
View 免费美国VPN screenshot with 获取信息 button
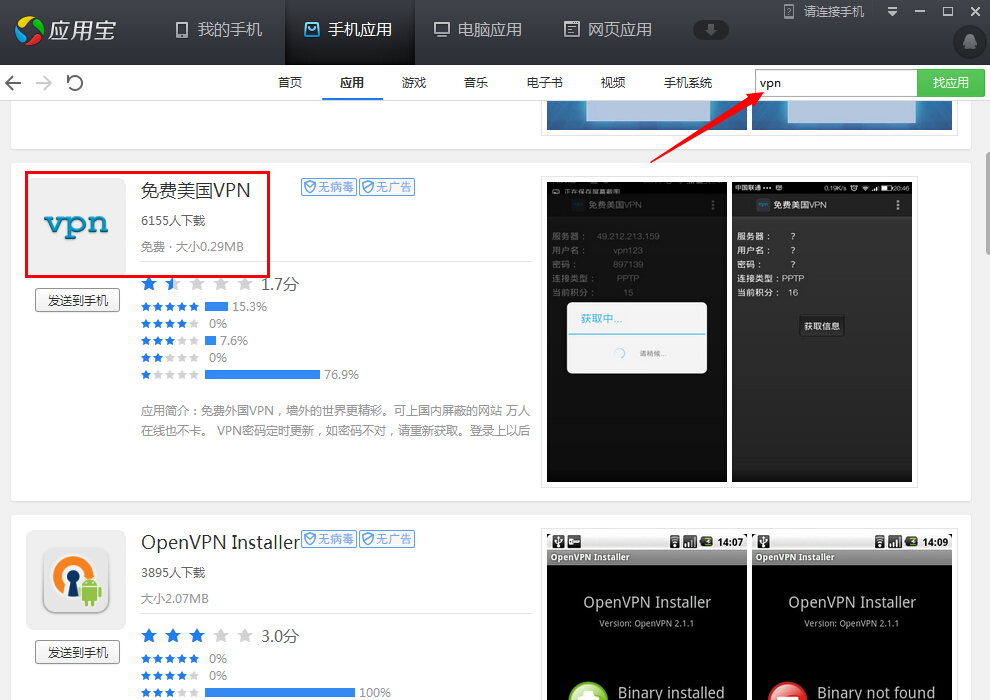point(821,332)
